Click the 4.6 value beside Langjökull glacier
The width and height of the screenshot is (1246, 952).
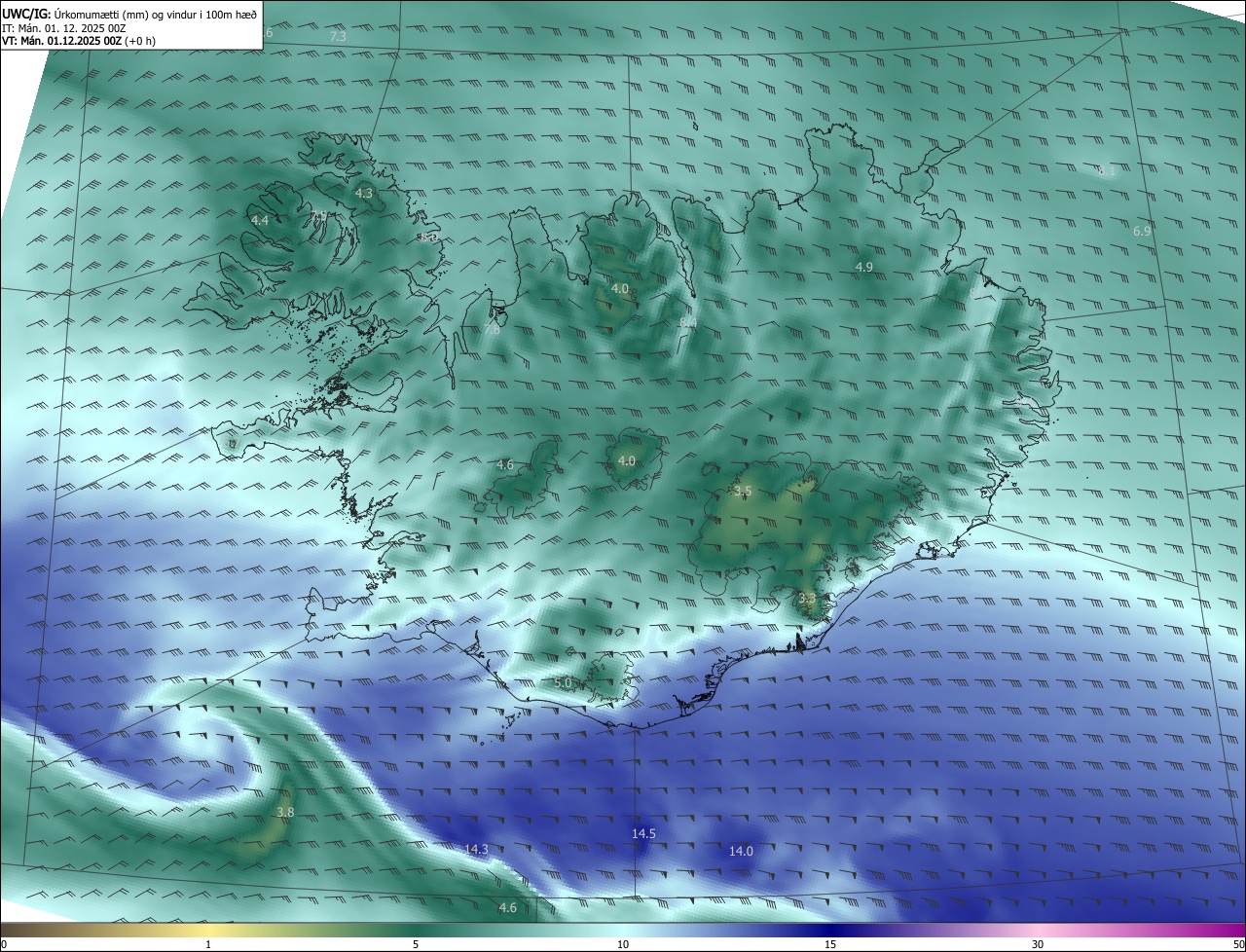coord(504,464)
